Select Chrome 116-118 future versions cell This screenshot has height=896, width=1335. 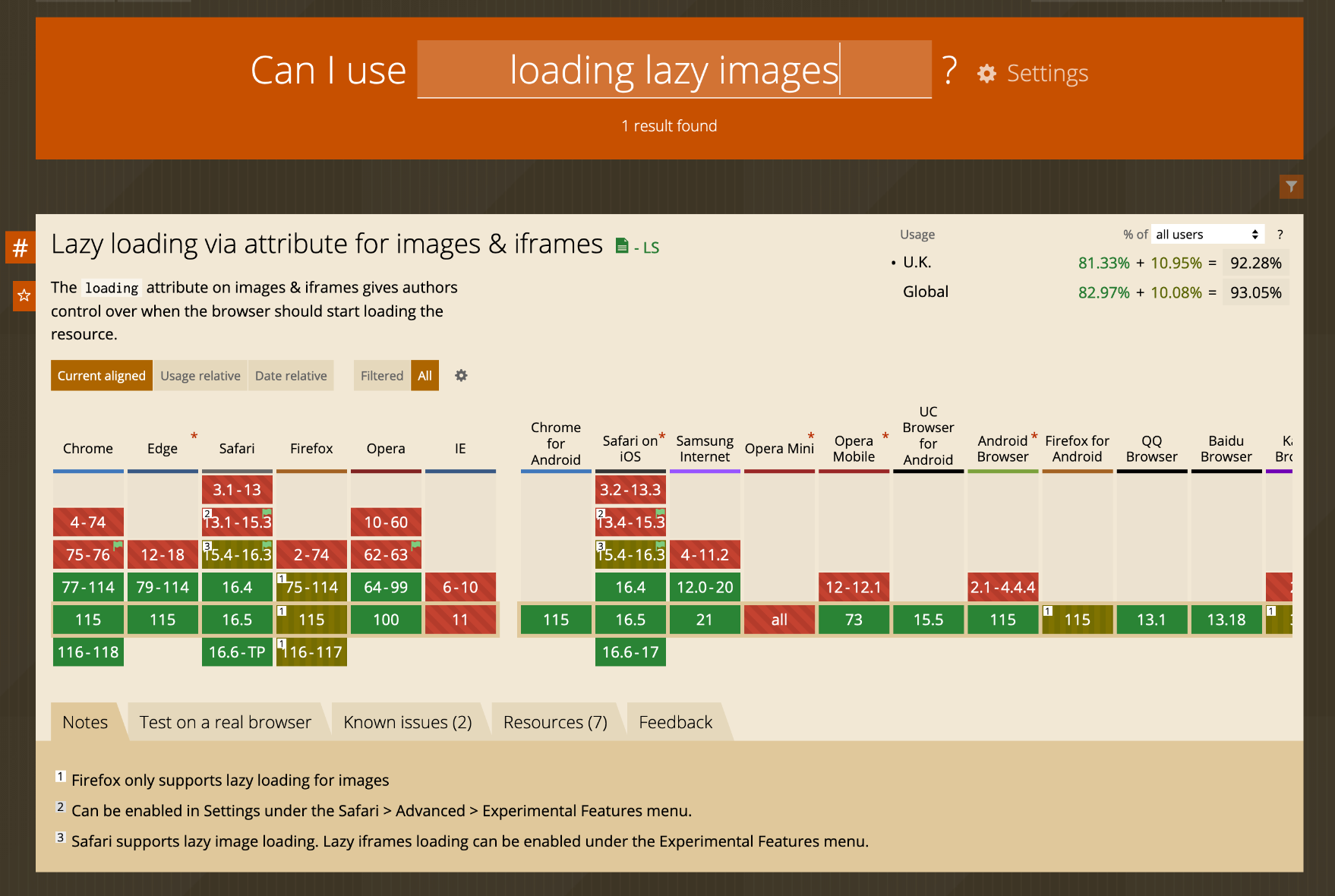click(88, 652)
